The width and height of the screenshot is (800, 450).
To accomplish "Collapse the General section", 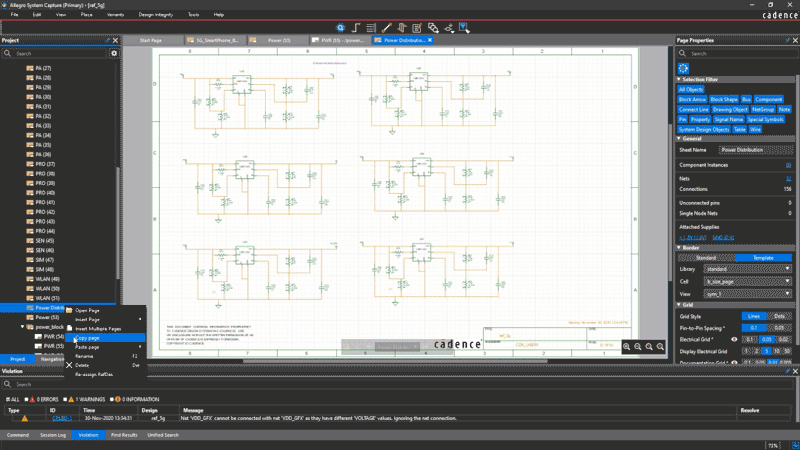I will [679, 138].
